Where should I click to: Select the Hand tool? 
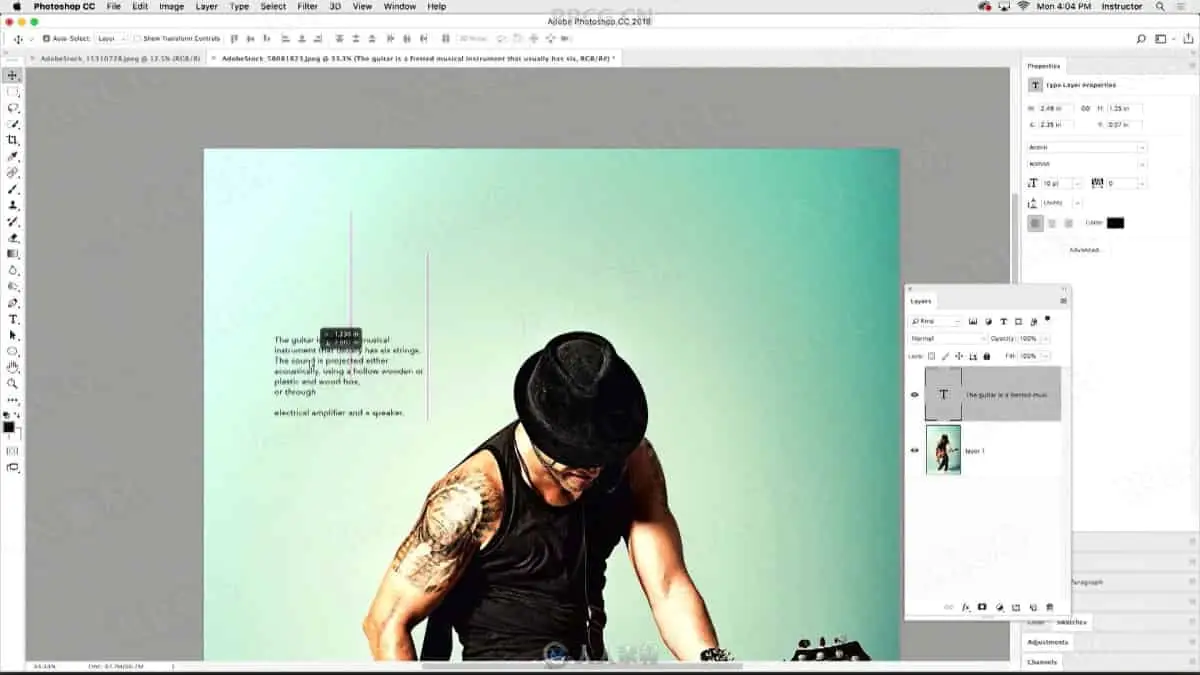[13, 367]
